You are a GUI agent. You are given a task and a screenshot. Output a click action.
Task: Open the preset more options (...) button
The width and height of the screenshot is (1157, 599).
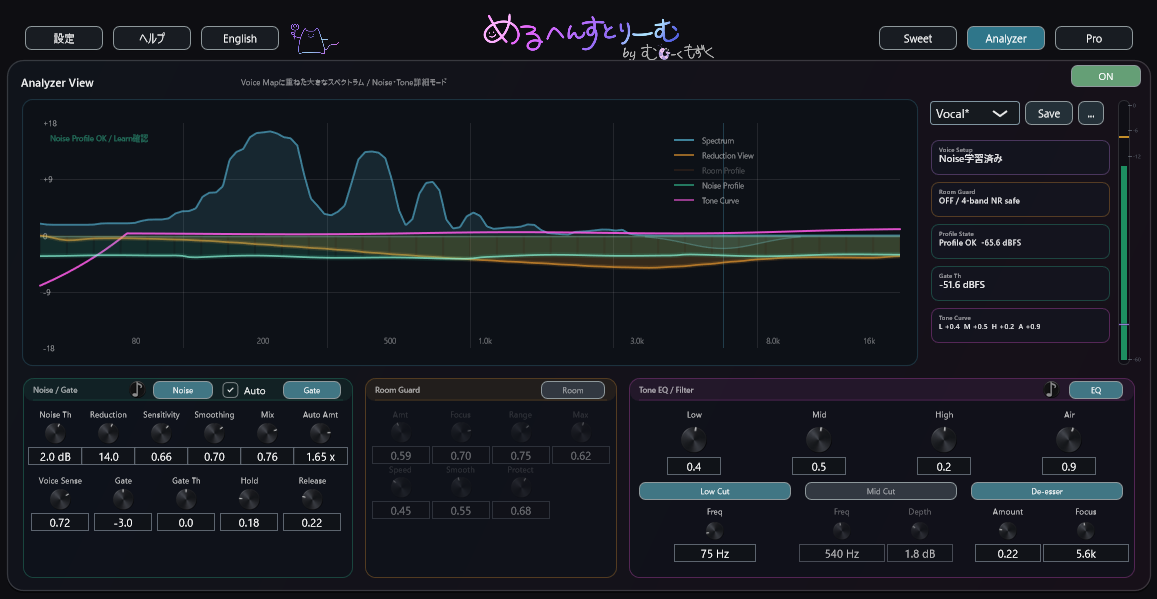coord(1091,113)
